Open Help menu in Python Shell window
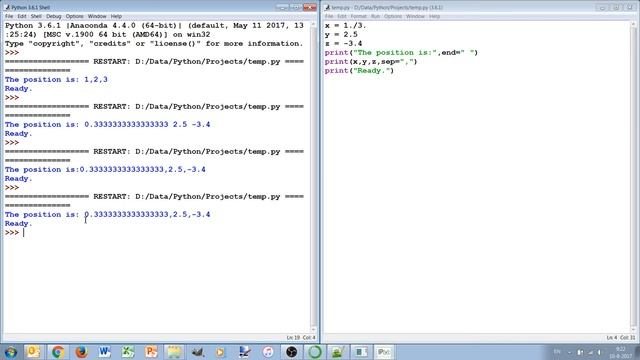This screenshot has height=360, width=640. click(116, 16)
